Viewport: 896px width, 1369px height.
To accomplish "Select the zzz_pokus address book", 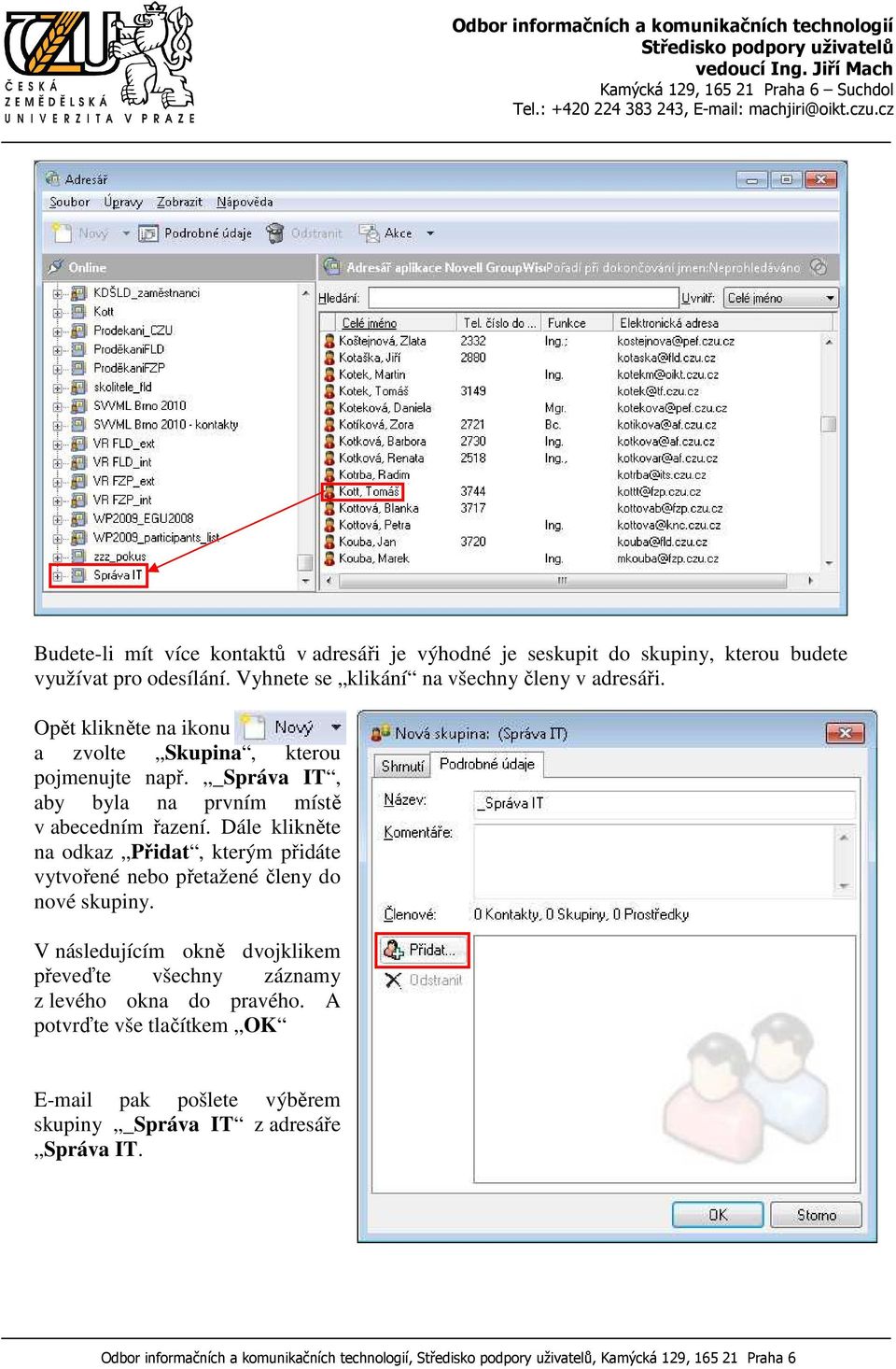I will (119, 557).
